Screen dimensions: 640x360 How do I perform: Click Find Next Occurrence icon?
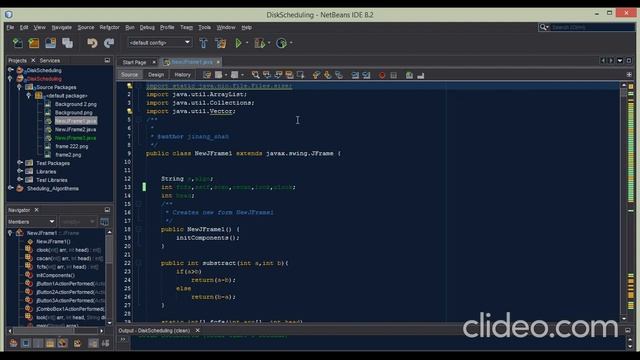coord(278,75)
